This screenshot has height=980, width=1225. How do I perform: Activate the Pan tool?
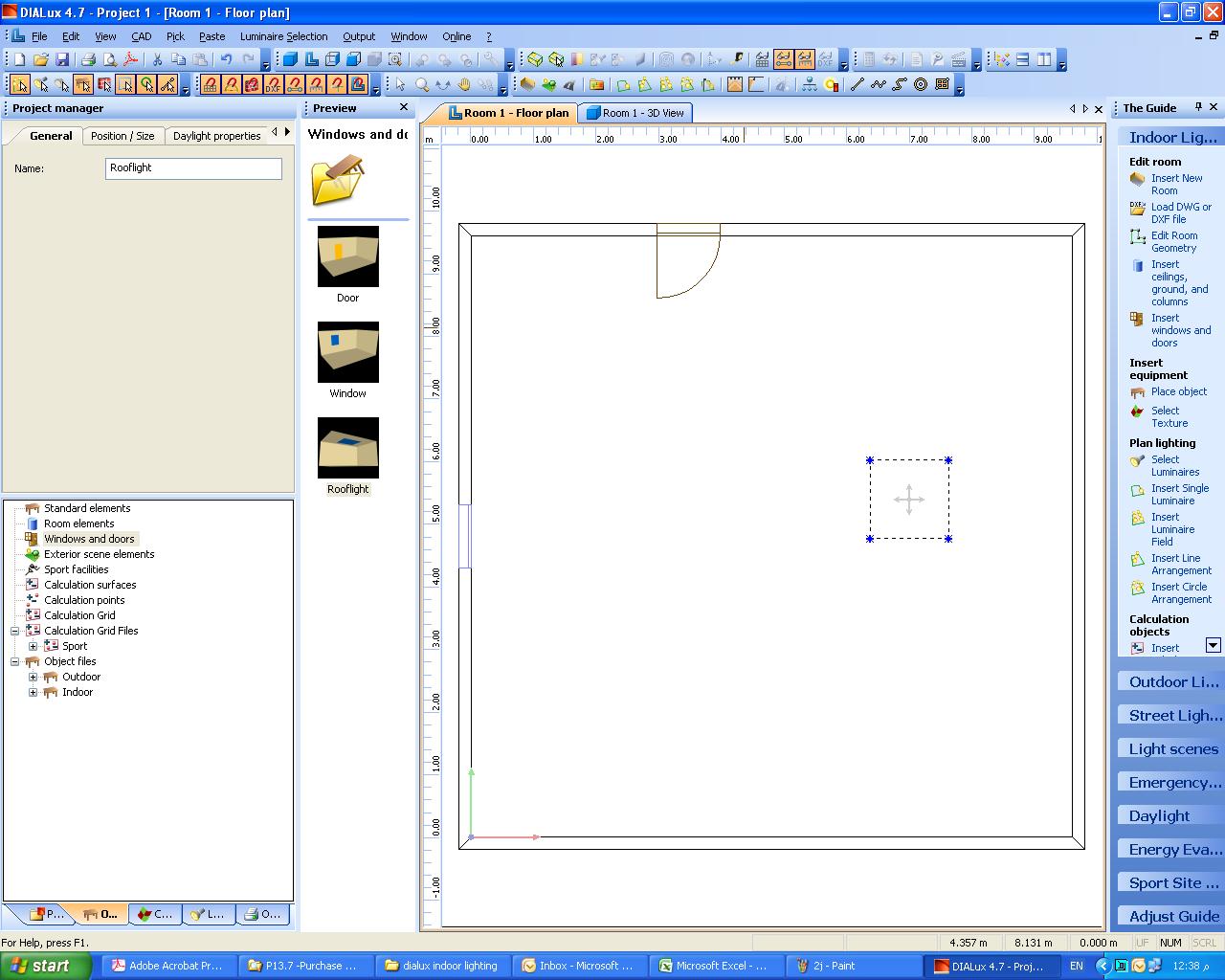(463, 84)
